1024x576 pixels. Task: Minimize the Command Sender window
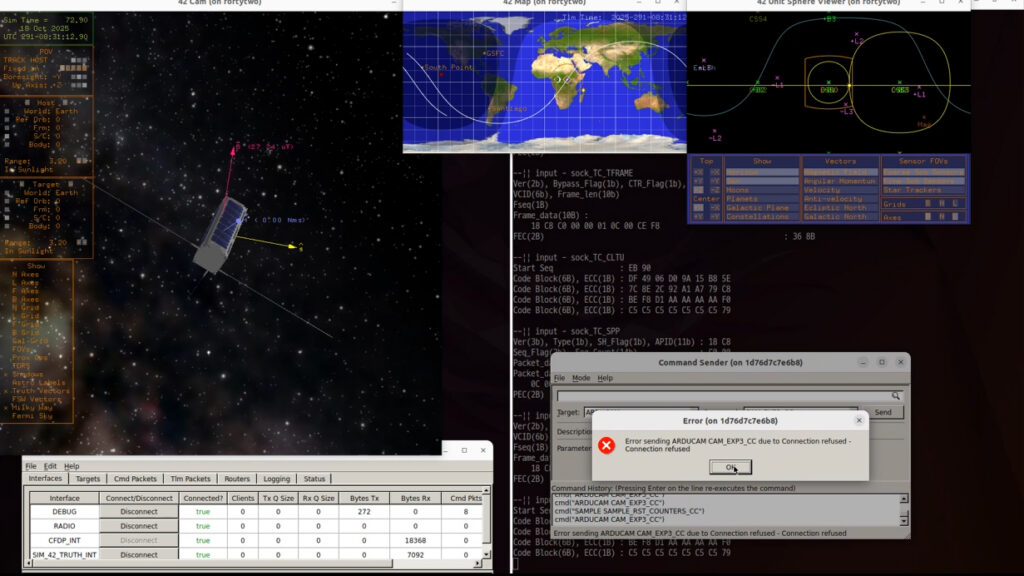[863, 362]
